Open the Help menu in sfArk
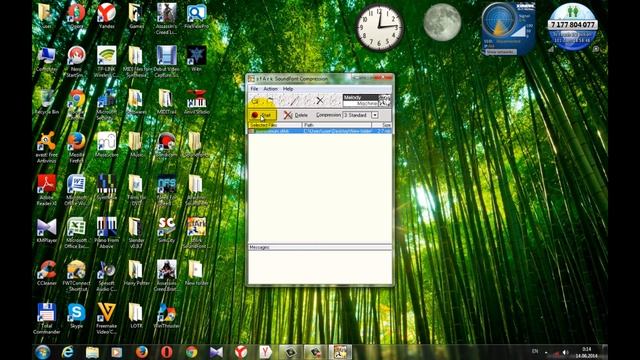Image resolution: width=640 pixels, height=360 pixels. (288, 89)
